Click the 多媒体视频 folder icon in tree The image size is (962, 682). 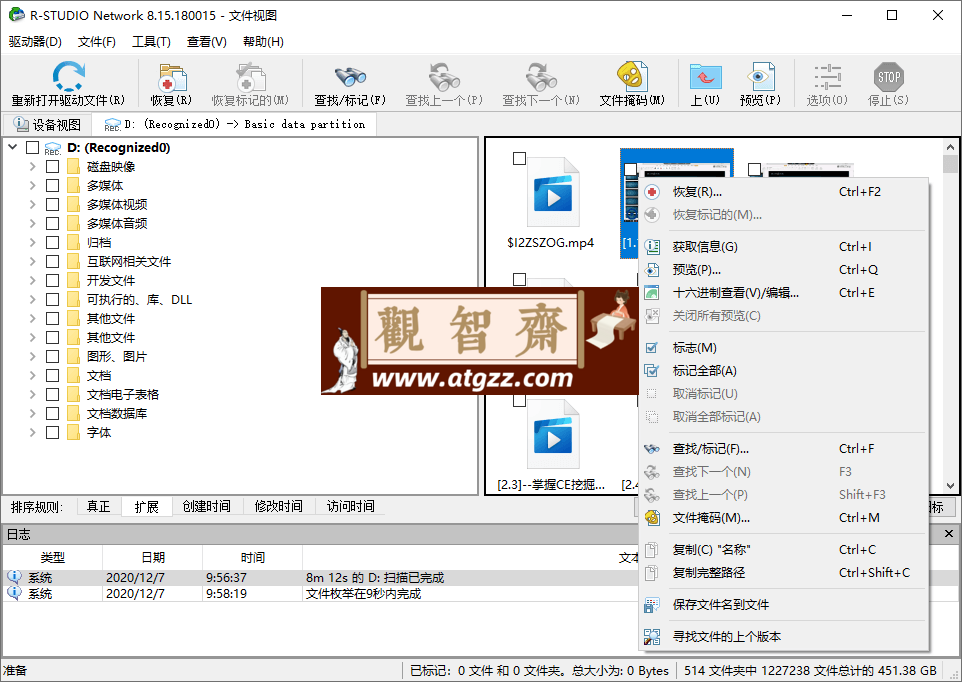(74, 204)
